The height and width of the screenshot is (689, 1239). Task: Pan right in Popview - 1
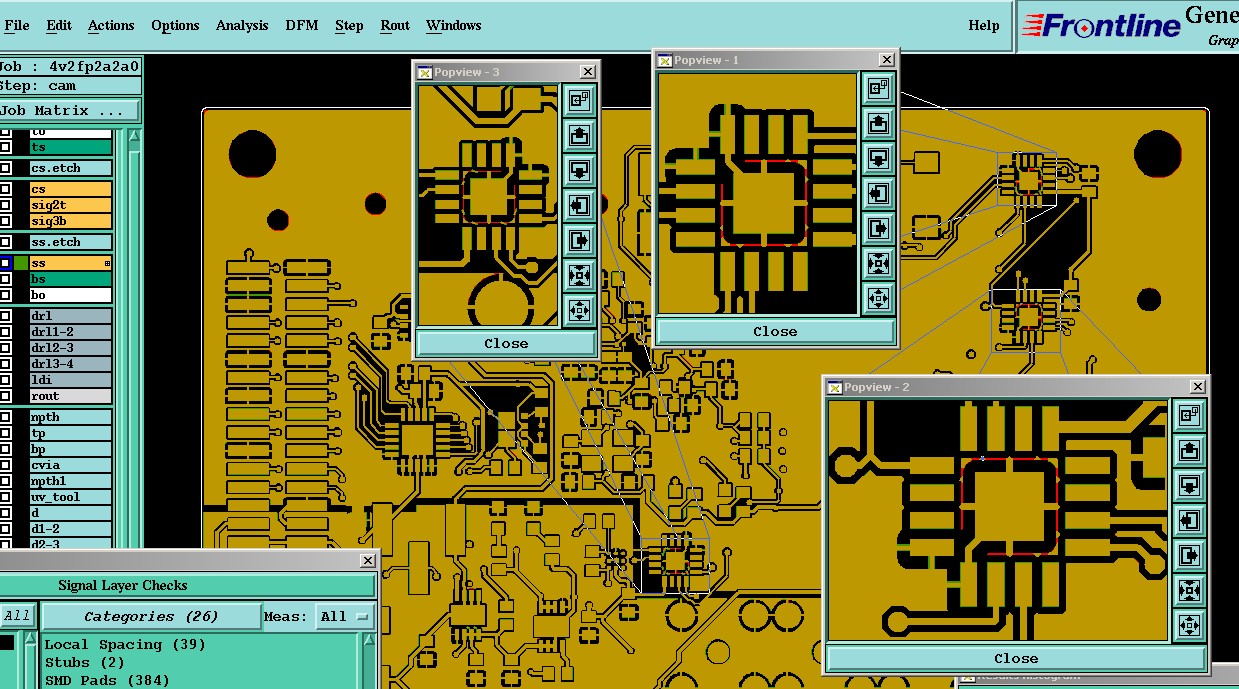(x=878, y=228)
